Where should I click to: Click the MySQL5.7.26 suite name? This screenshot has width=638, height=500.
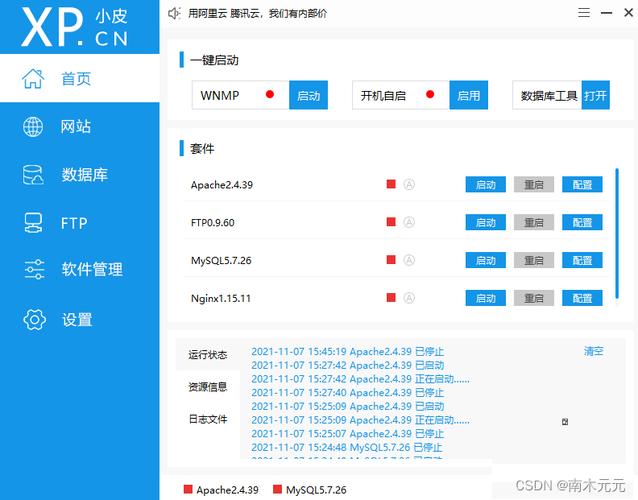[x=221, y=260]
